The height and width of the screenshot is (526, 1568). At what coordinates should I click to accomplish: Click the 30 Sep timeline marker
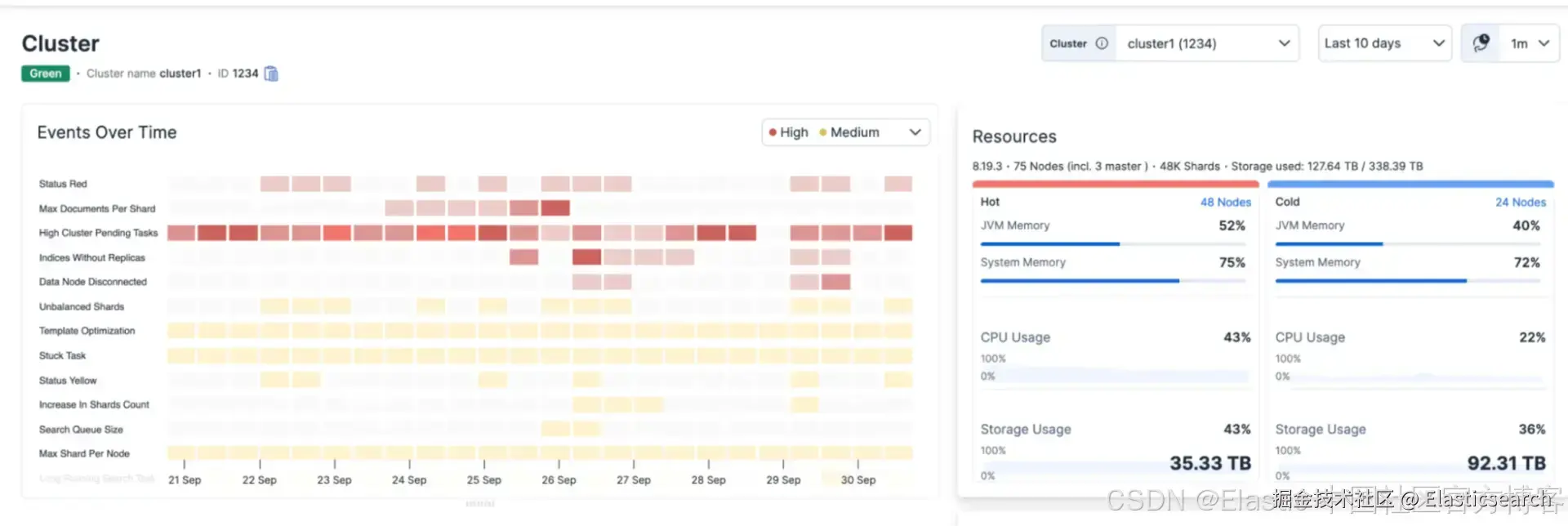(857, 479)
